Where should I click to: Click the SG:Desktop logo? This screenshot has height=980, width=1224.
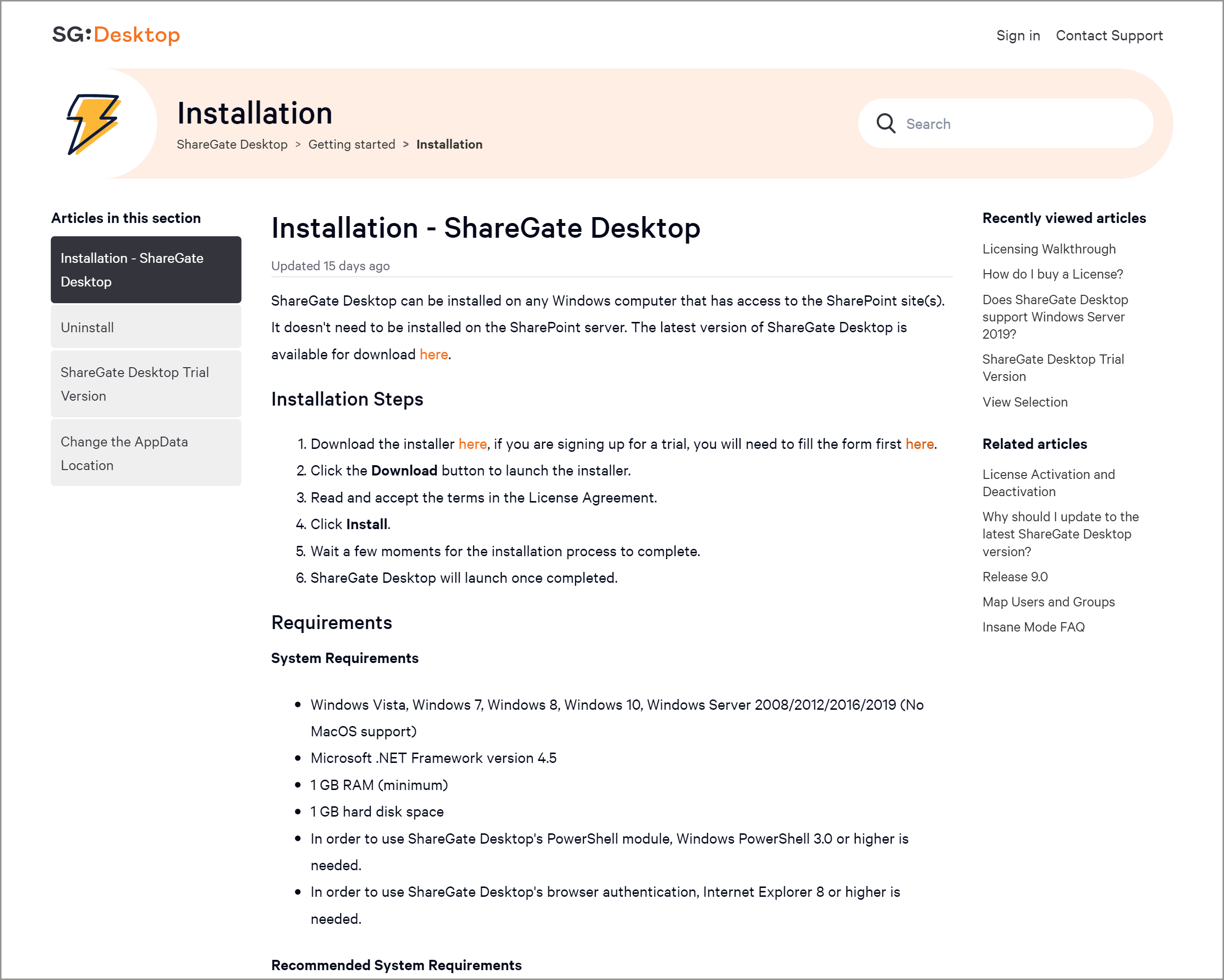(x=116, y=34)
